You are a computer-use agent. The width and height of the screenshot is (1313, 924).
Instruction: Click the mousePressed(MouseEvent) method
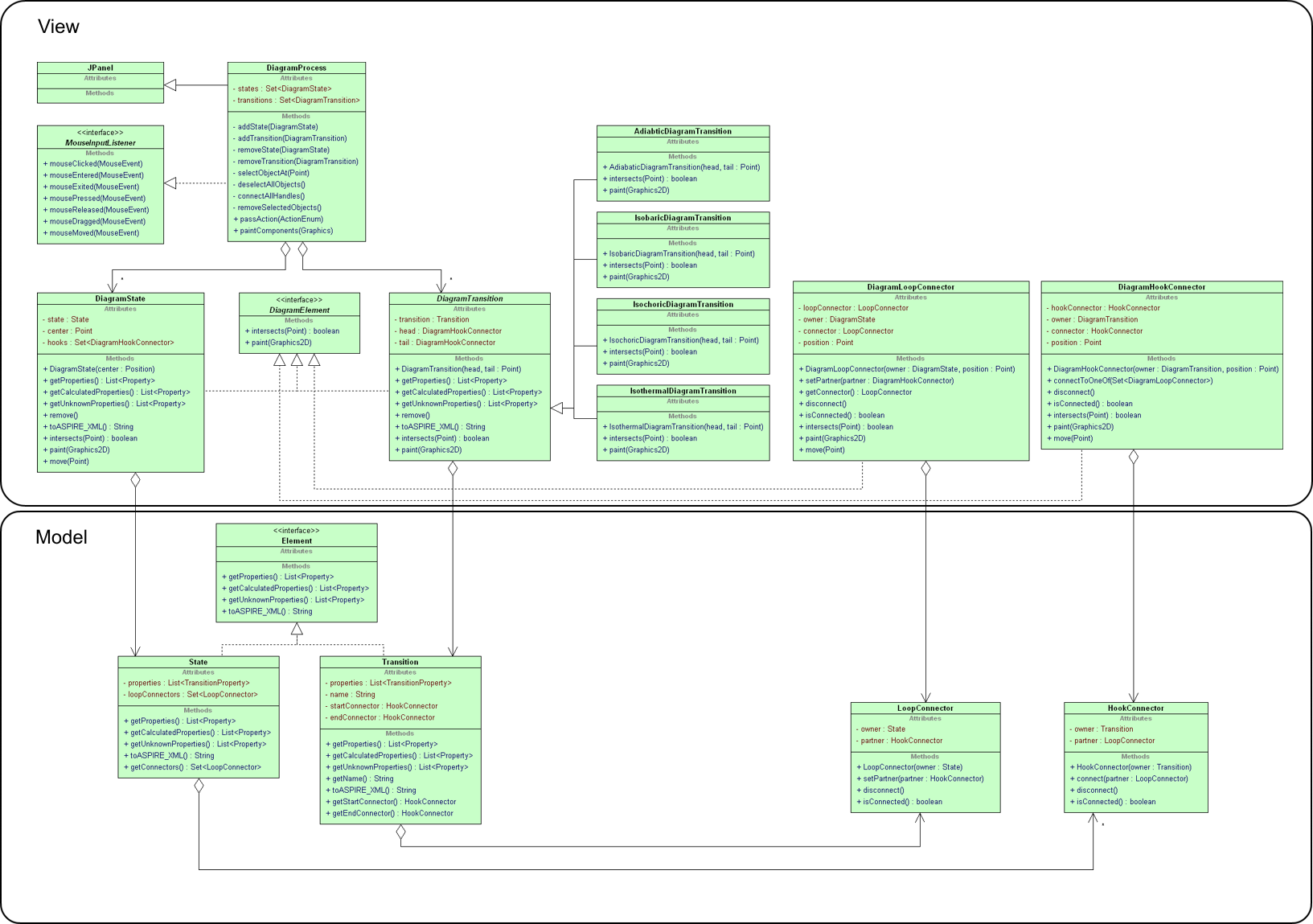(94, 198)
